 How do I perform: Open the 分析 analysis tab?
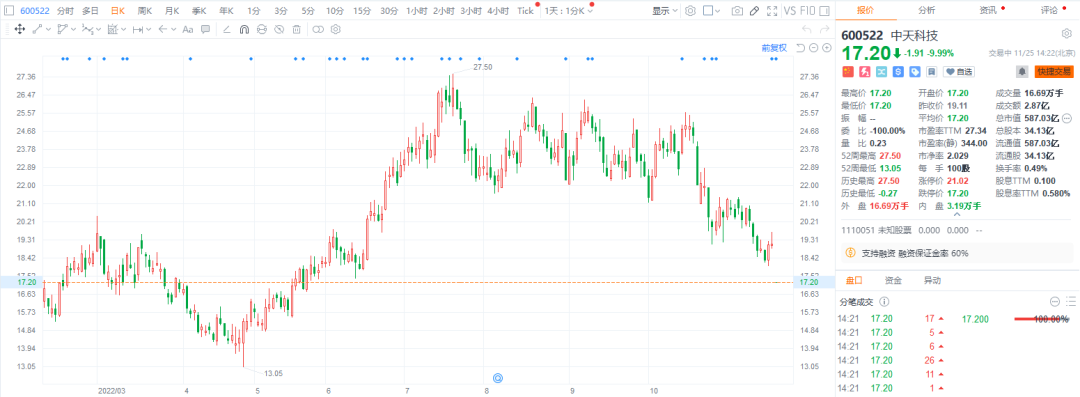click(x=926, y=10)
